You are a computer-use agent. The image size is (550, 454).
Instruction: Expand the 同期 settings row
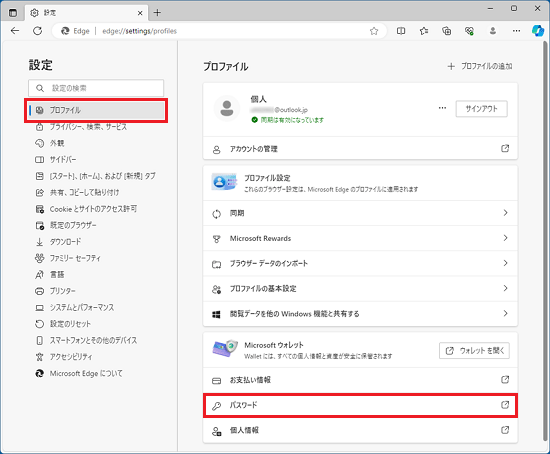[x=360, y=213]
